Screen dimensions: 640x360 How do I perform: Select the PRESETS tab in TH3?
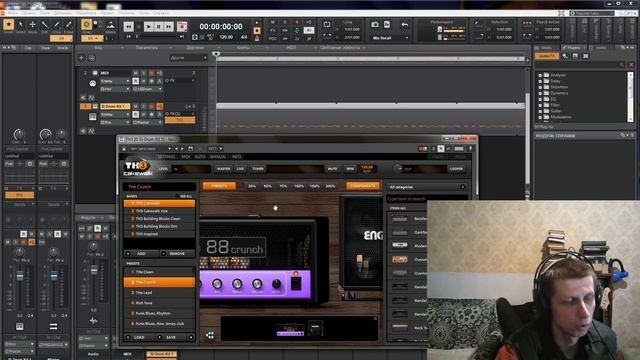[219, 186]
